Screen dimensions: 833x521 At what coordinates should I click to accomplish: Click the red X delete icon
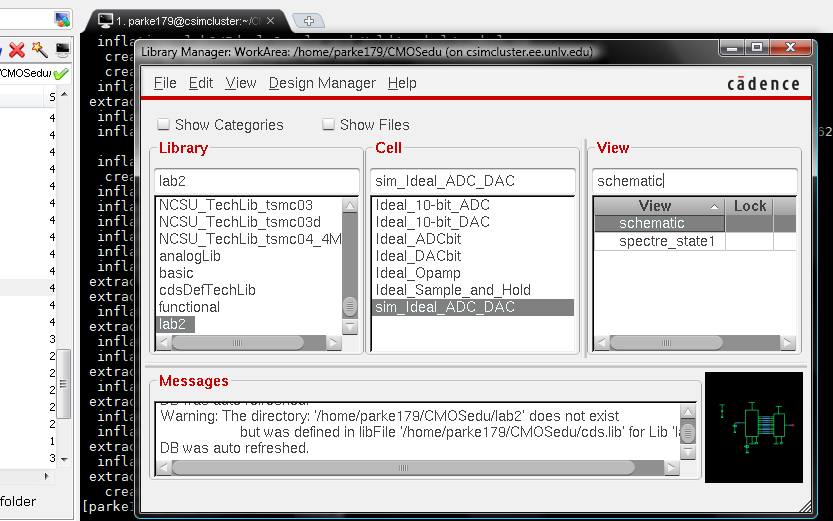(x=17, y=49)
